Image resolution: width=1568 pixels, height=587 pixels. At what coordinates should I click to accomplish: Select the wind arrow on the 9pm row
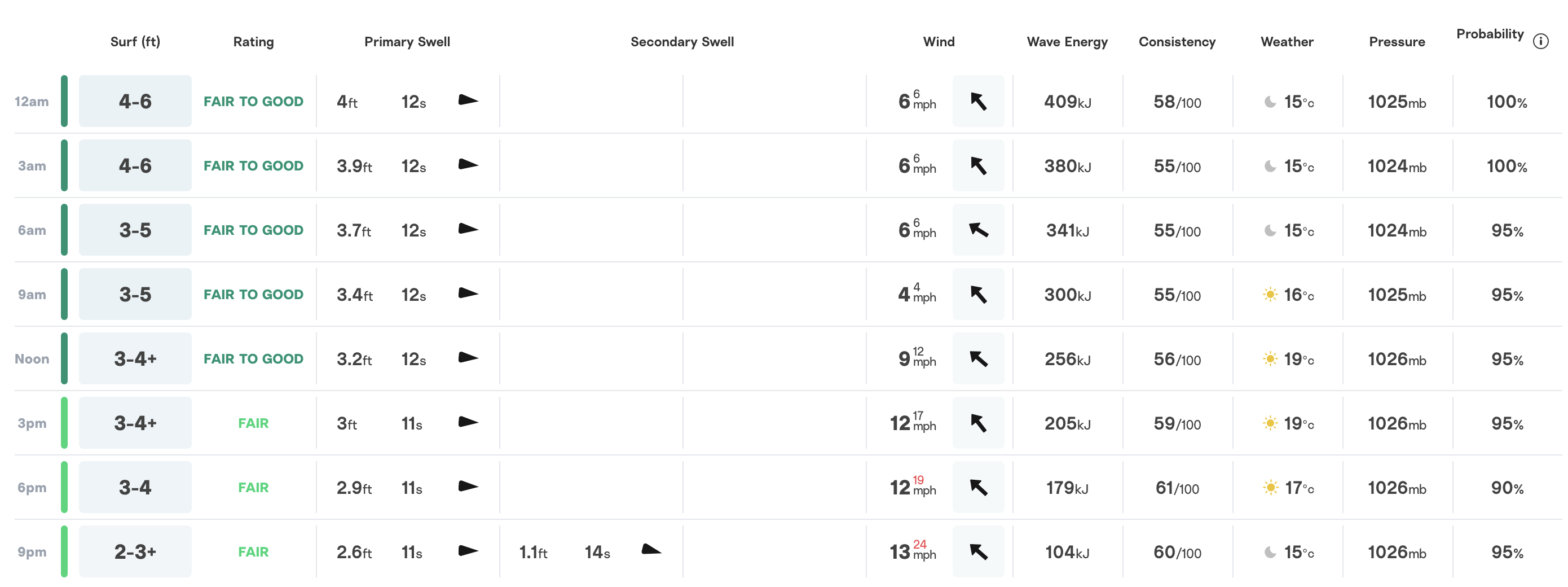(x=979, y=551)
